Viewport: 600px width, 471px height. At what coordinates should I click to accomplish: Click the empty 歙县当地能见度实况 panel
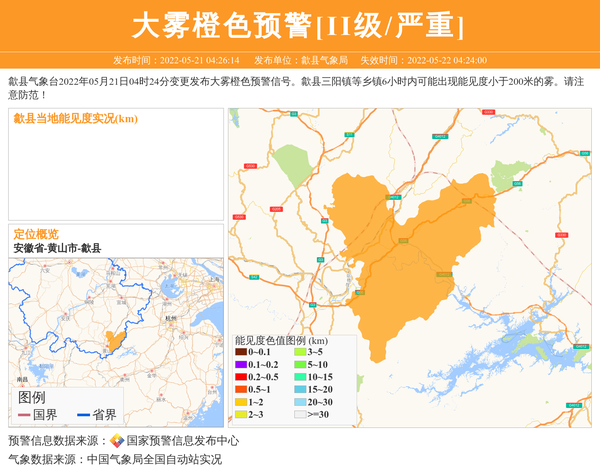click(x=116, y=170)
